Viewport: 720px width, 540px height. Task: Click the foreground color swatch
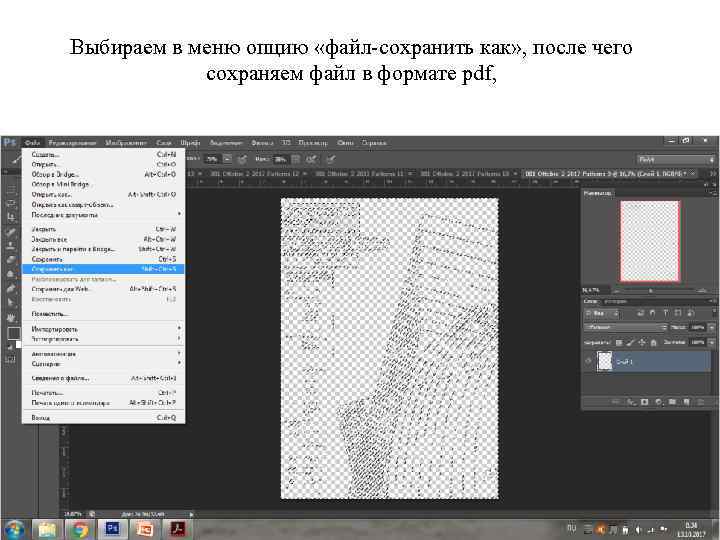click(13, 332)
